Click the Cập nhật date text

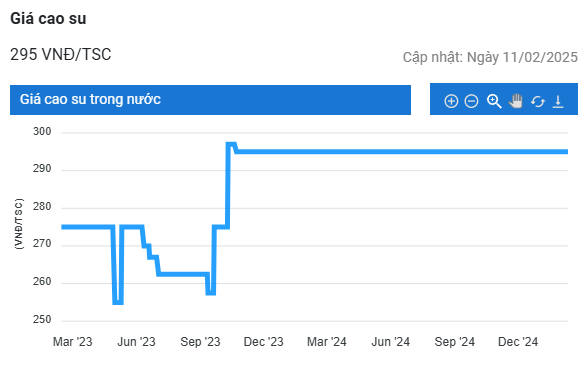point(490,57)
